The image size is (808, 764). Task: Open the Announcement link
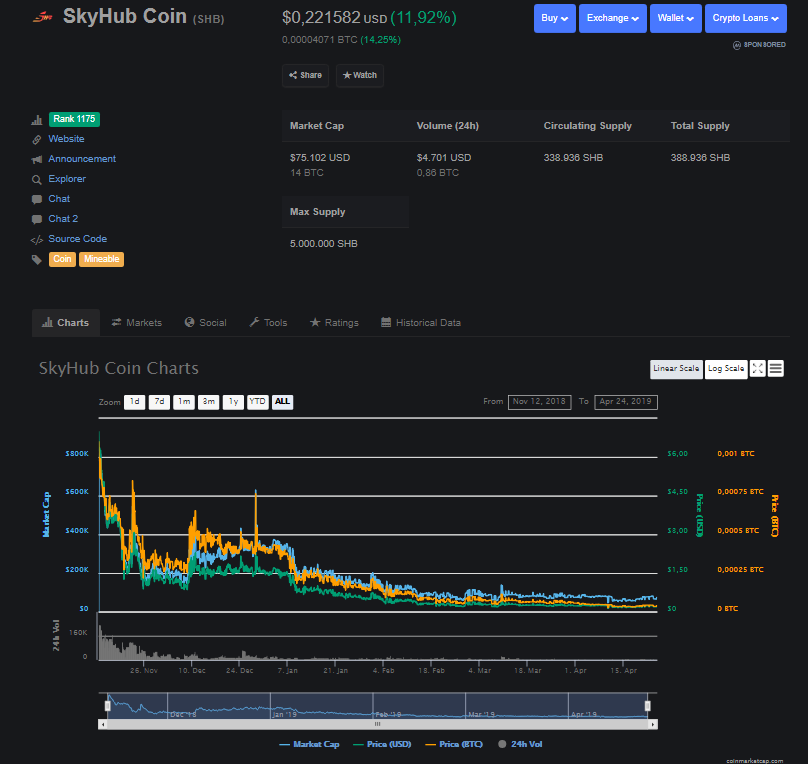(82, 159)
